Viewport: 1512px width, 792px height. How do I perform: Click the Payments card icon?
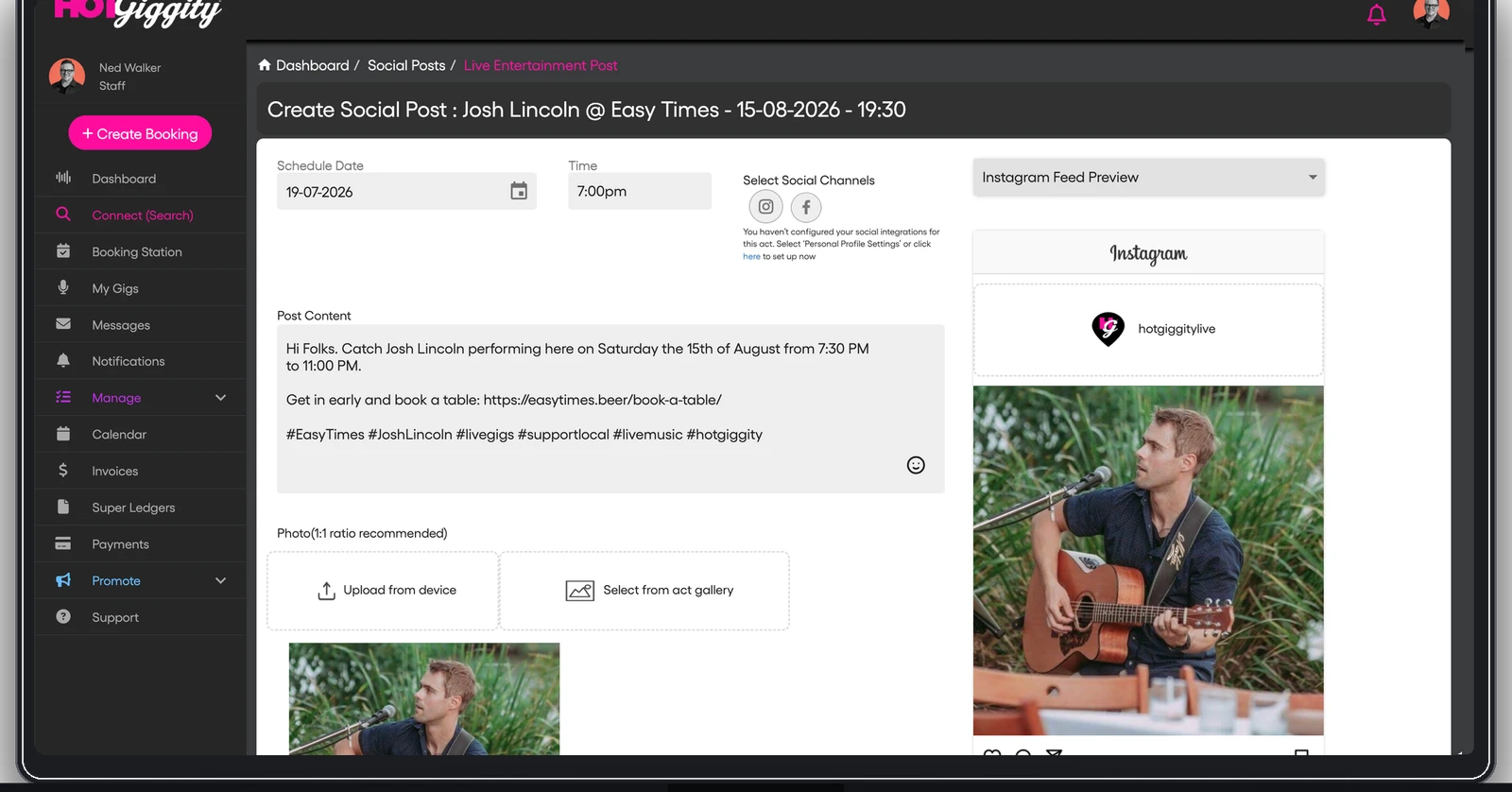click(x=63, y=543)
